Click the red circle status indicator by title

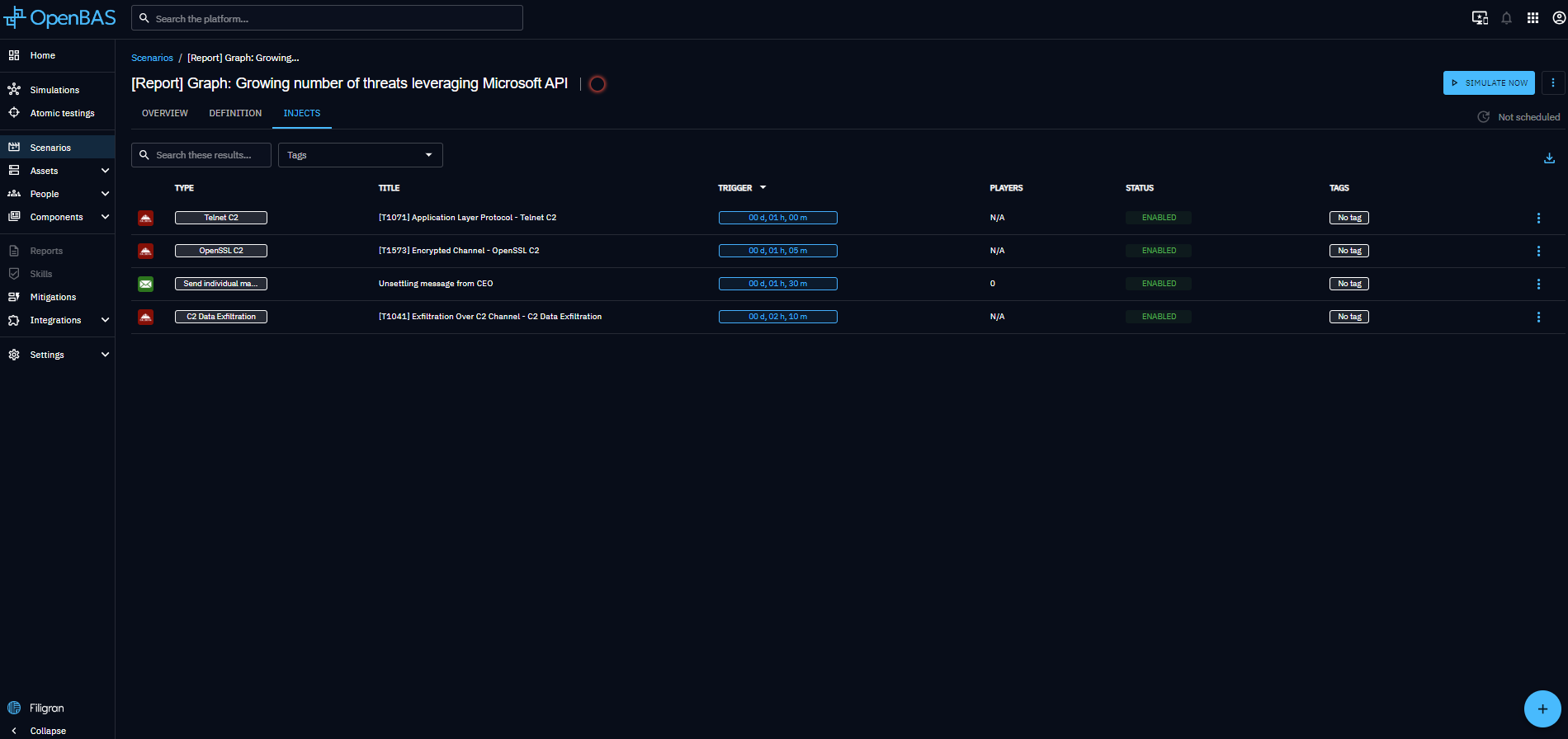(597, 84)
